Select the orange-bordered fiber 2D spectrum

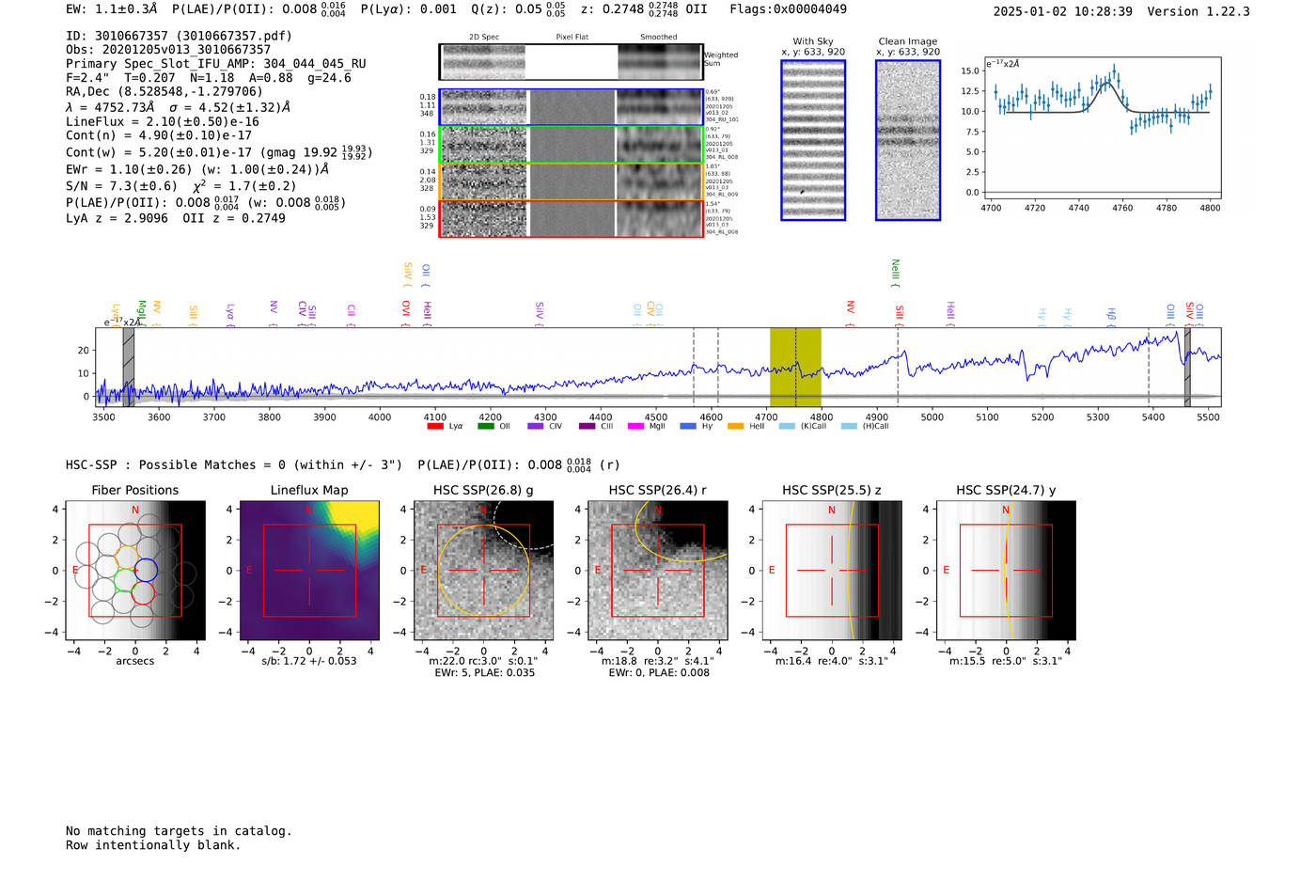pyautogui.click(x=484, y=181)
